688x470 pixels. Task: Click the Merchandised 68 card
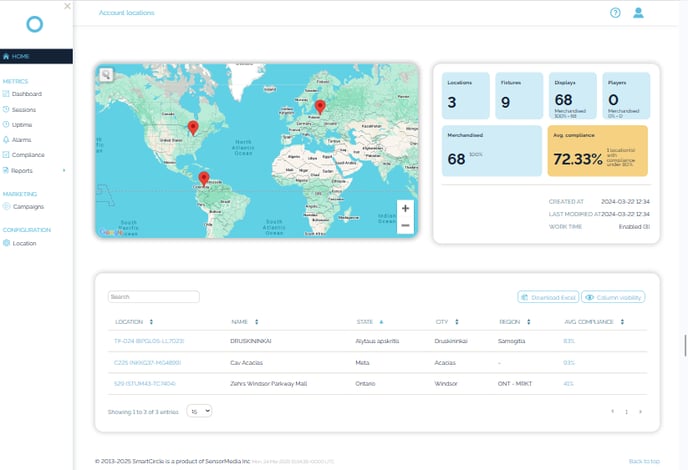click(492, 151)
